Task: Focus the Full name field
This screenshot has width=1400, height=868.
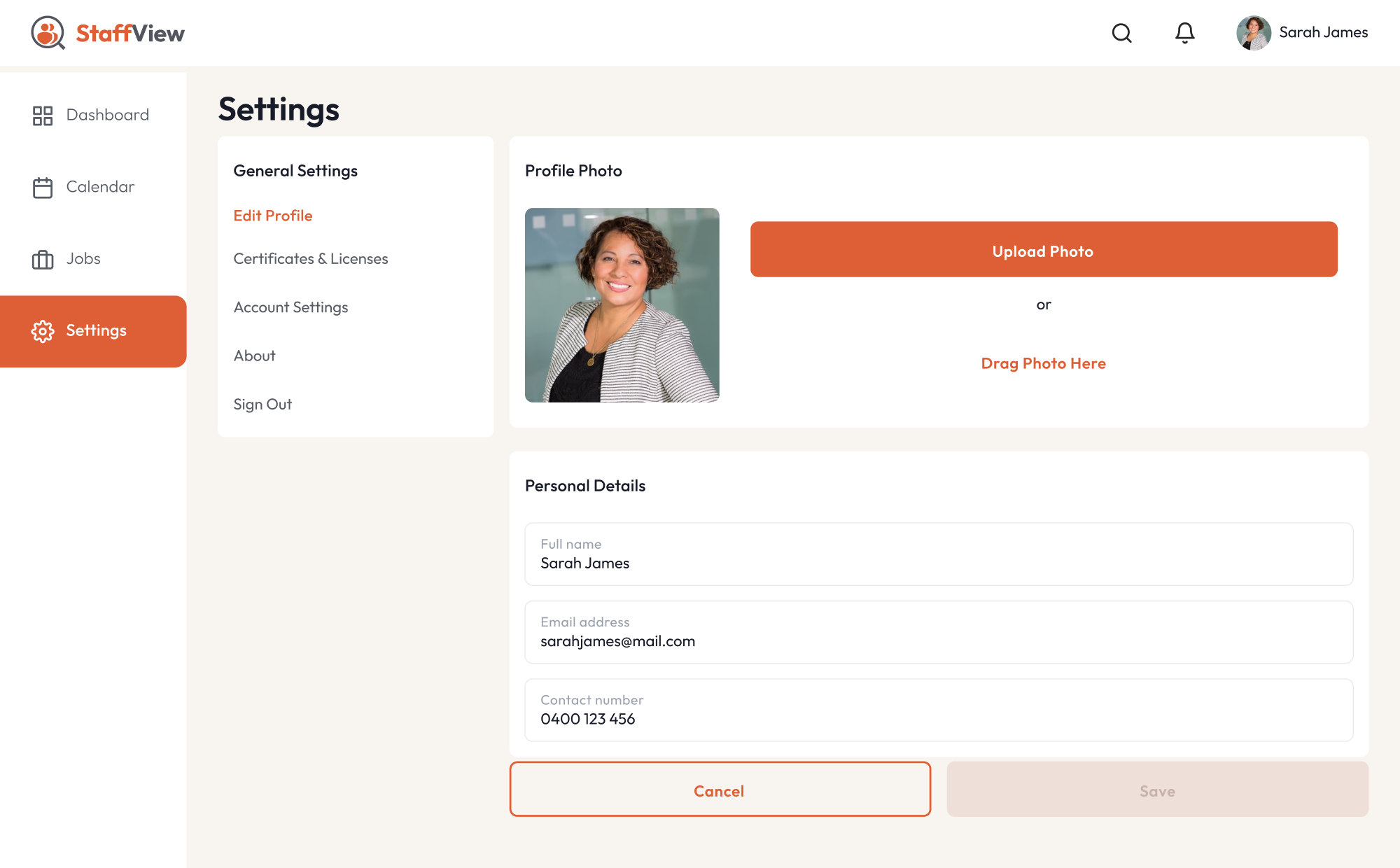Action: (938, 554)
